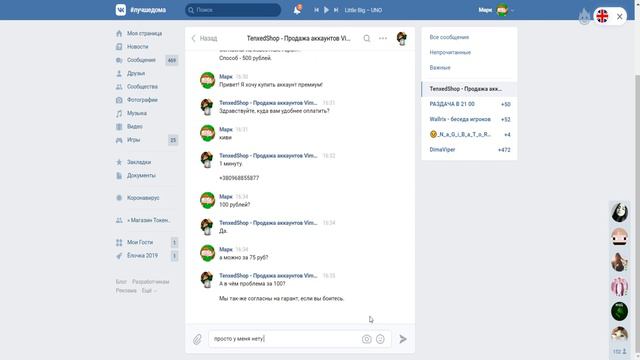Skip to previous music track
Viewport: 640px width, 360px height.
click(316, 10)
